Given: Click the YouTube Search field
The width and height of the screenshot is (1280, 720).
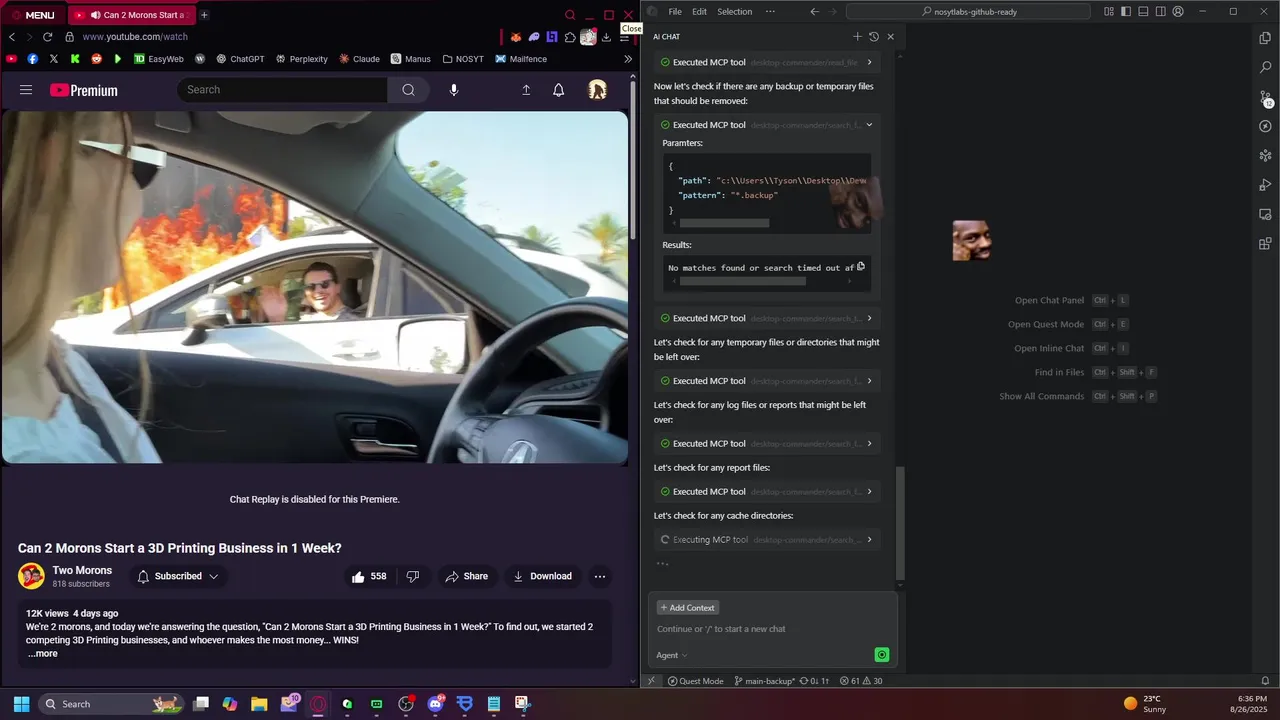Looking at the screenshot, I should click(x=282, y=90).
